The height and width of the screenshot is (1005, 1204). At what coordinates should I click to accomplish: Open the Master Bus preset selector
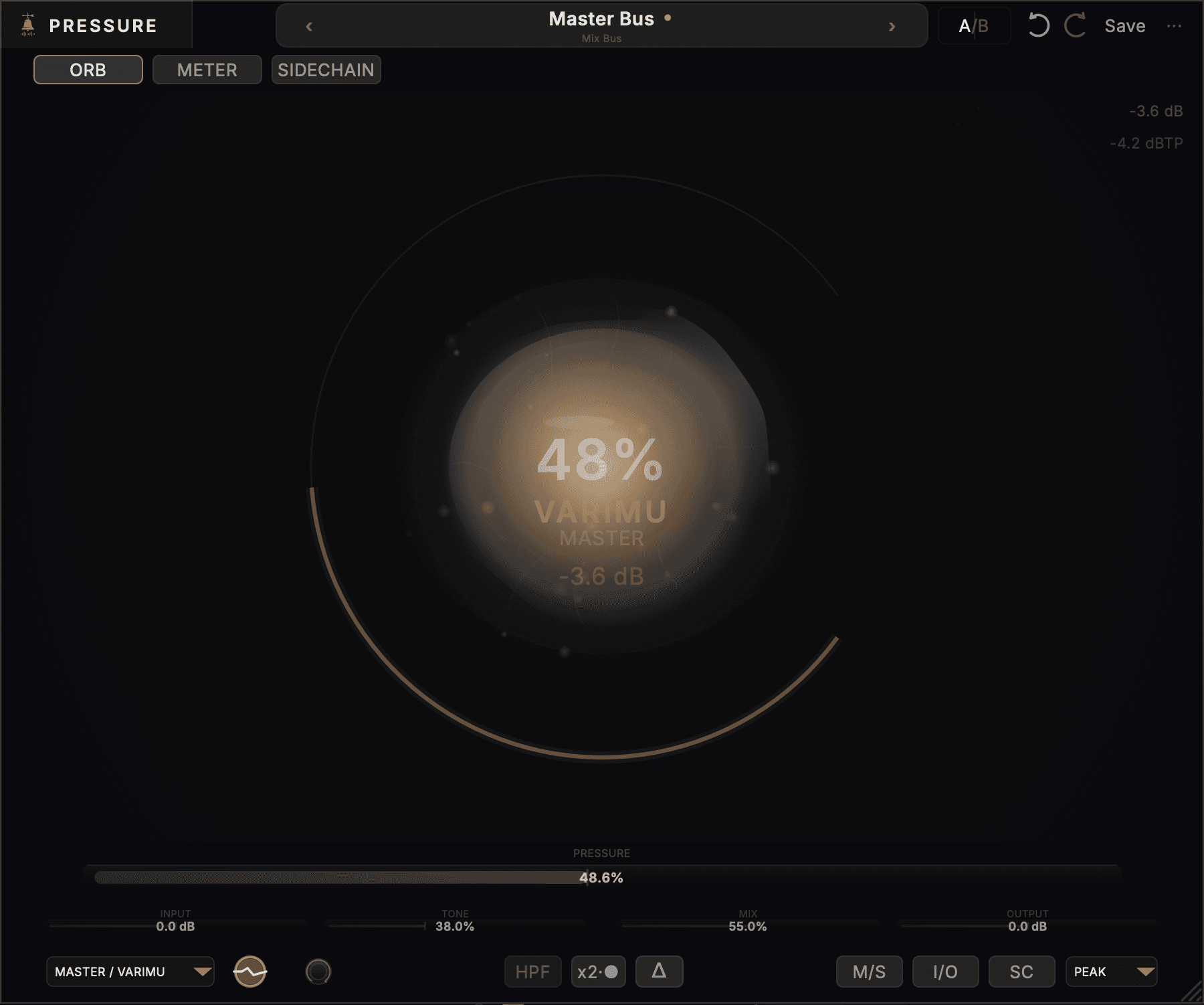click(x=601, y=25)
